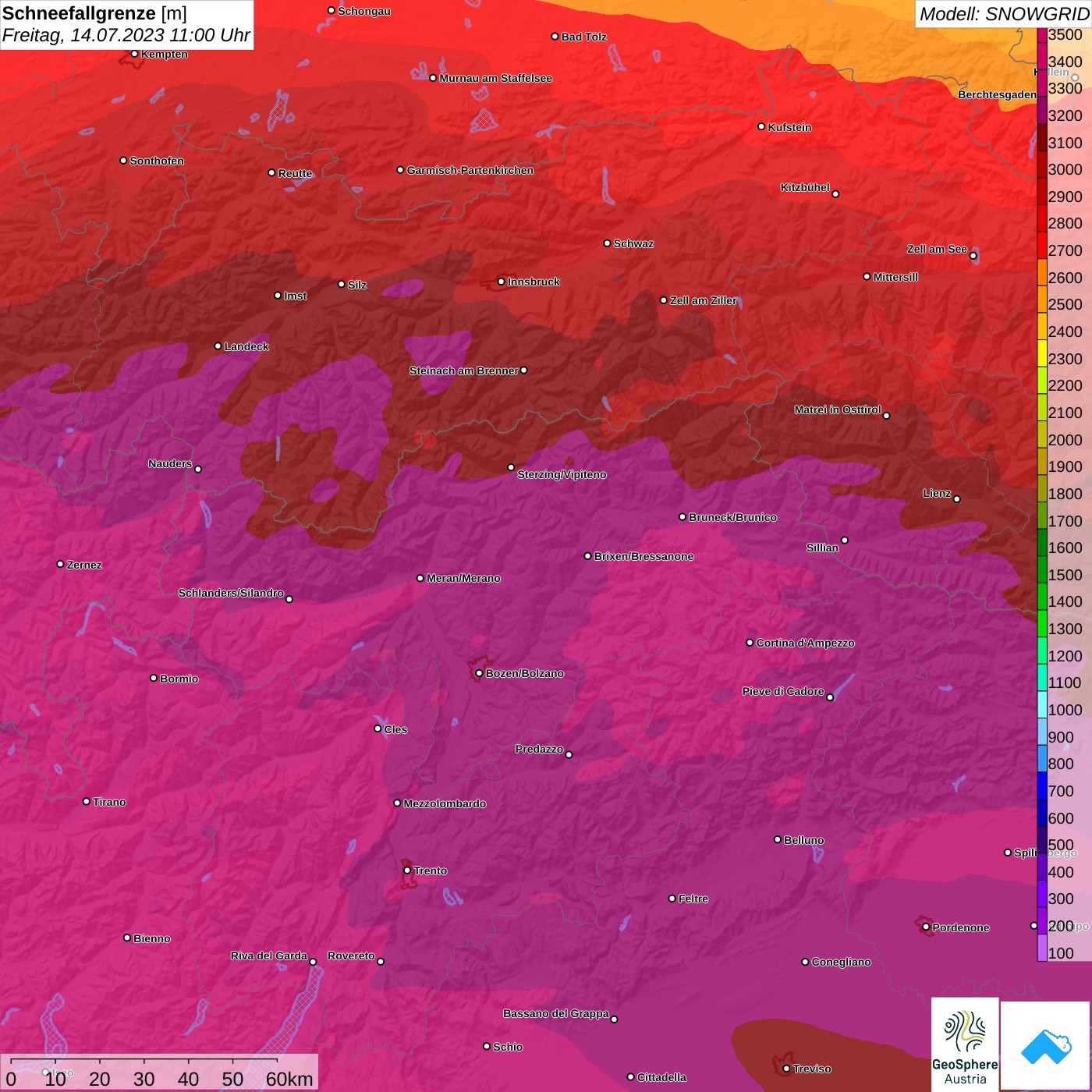This screenshot has width=1092, height=1092.
Task: Click the Bruneck/Brunico label
Action: click(732, 517)
